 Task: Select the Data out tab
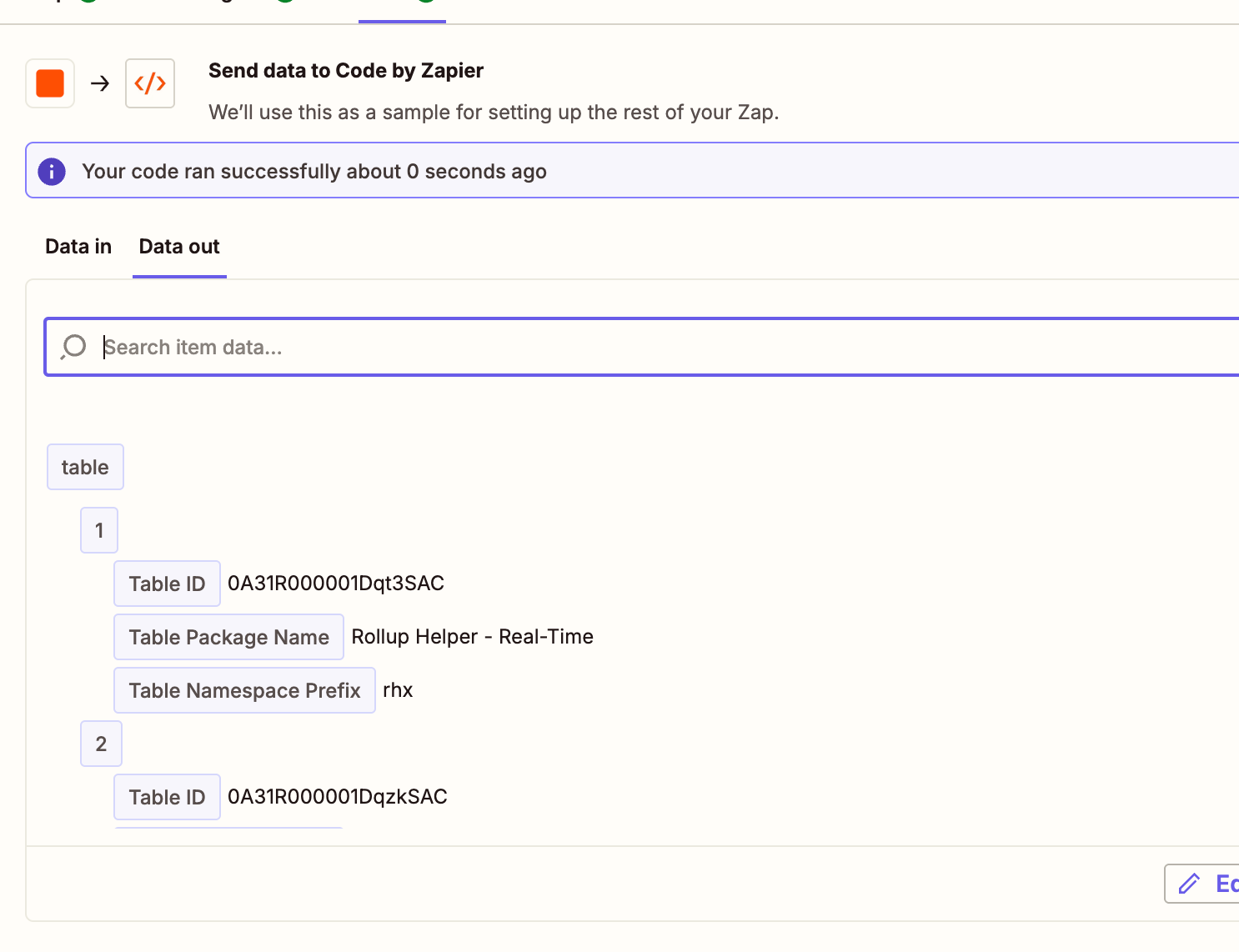coord(179,247)
